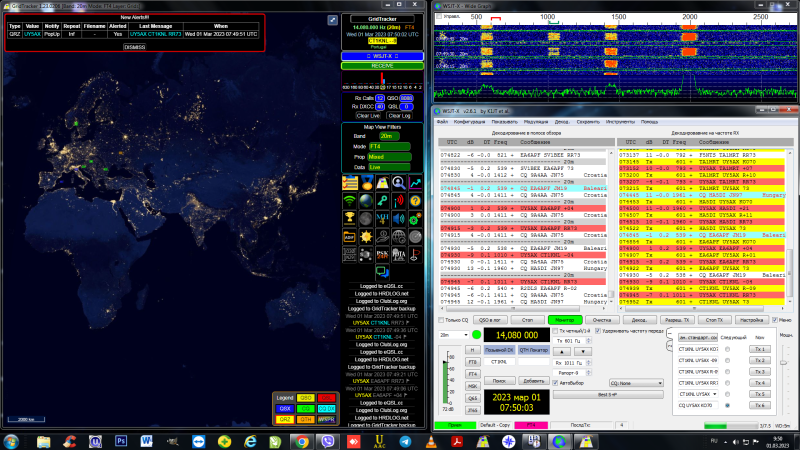Open the magnifier lookup icon in GridTracker
800x450 pixels.
pos(398,183)
